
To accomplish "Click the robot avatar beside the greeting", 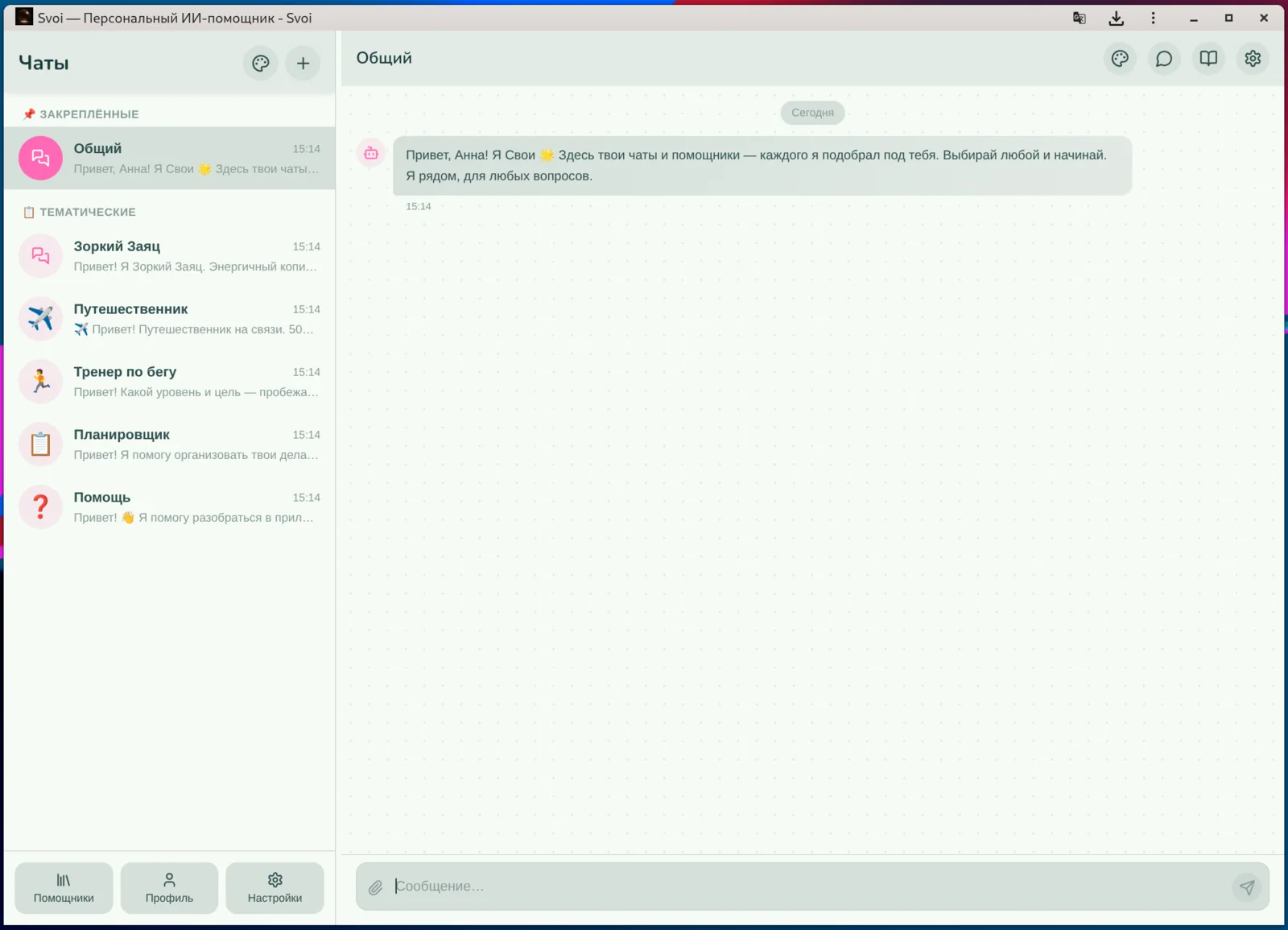I will point(371,153).
